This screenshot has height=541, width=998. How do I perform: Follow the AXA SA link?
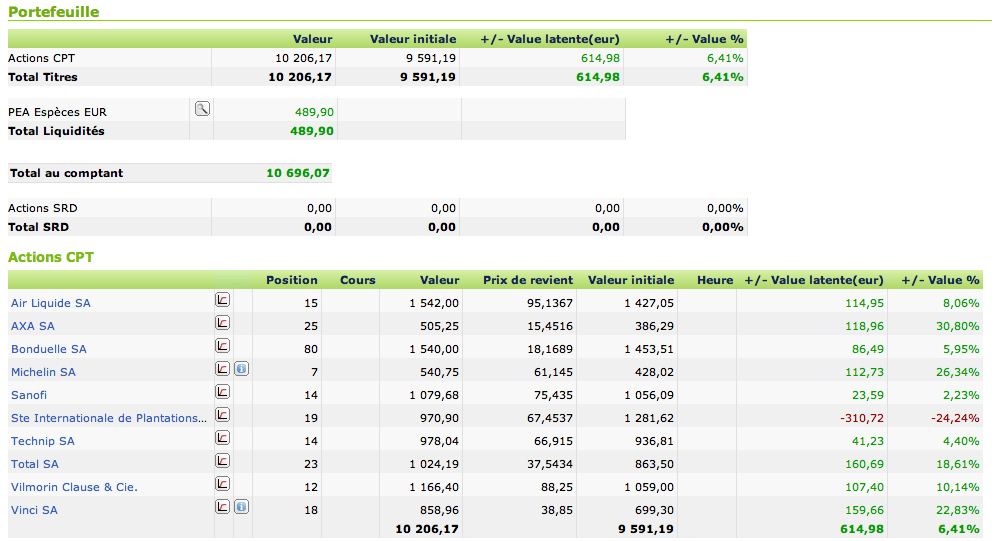point(33,326)
